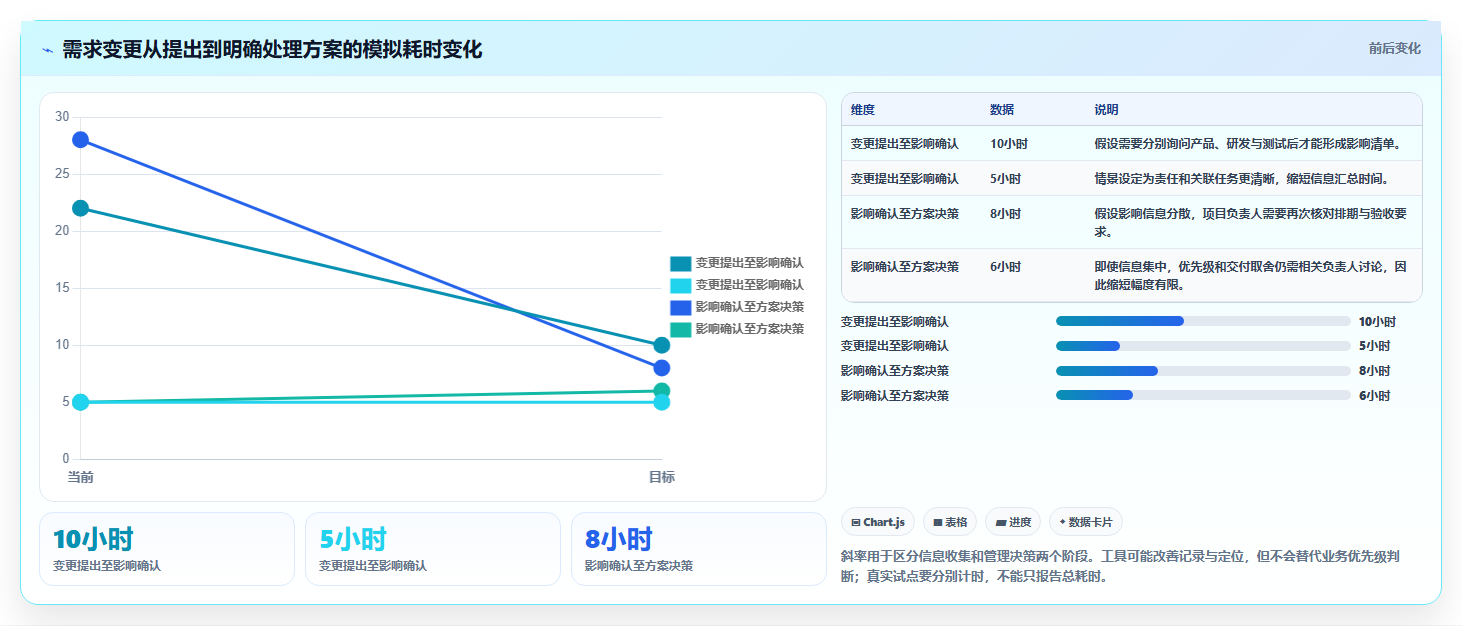
Task: Click the 目标 x-axis label
Action: [661, 477]
